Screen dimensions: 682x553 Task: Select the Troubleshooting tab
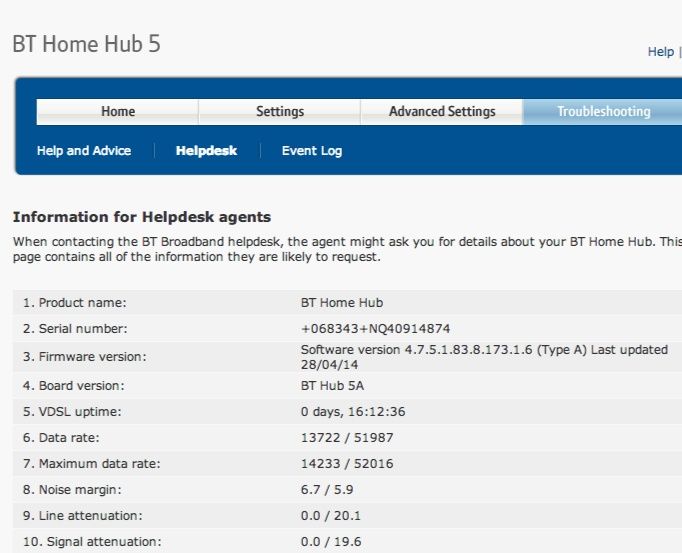tap(603, 112)
